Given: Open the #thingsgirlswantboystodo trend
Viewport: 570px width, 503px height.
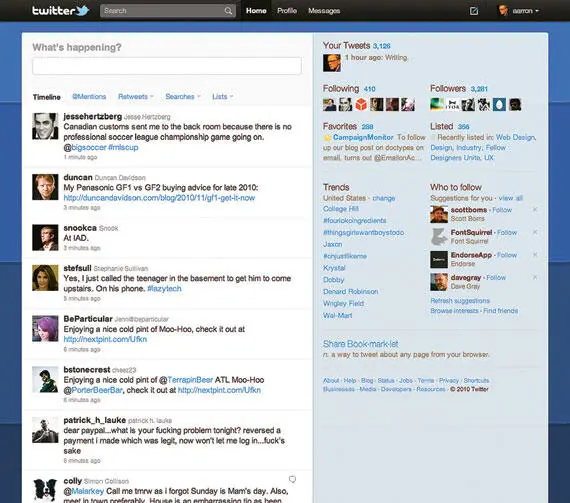Looking at the screenshot, I should coord(363,233).
